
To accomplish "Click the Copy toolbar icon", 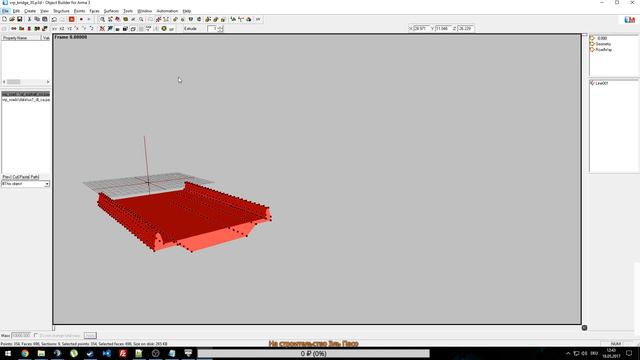I will [x=37, y=19].
